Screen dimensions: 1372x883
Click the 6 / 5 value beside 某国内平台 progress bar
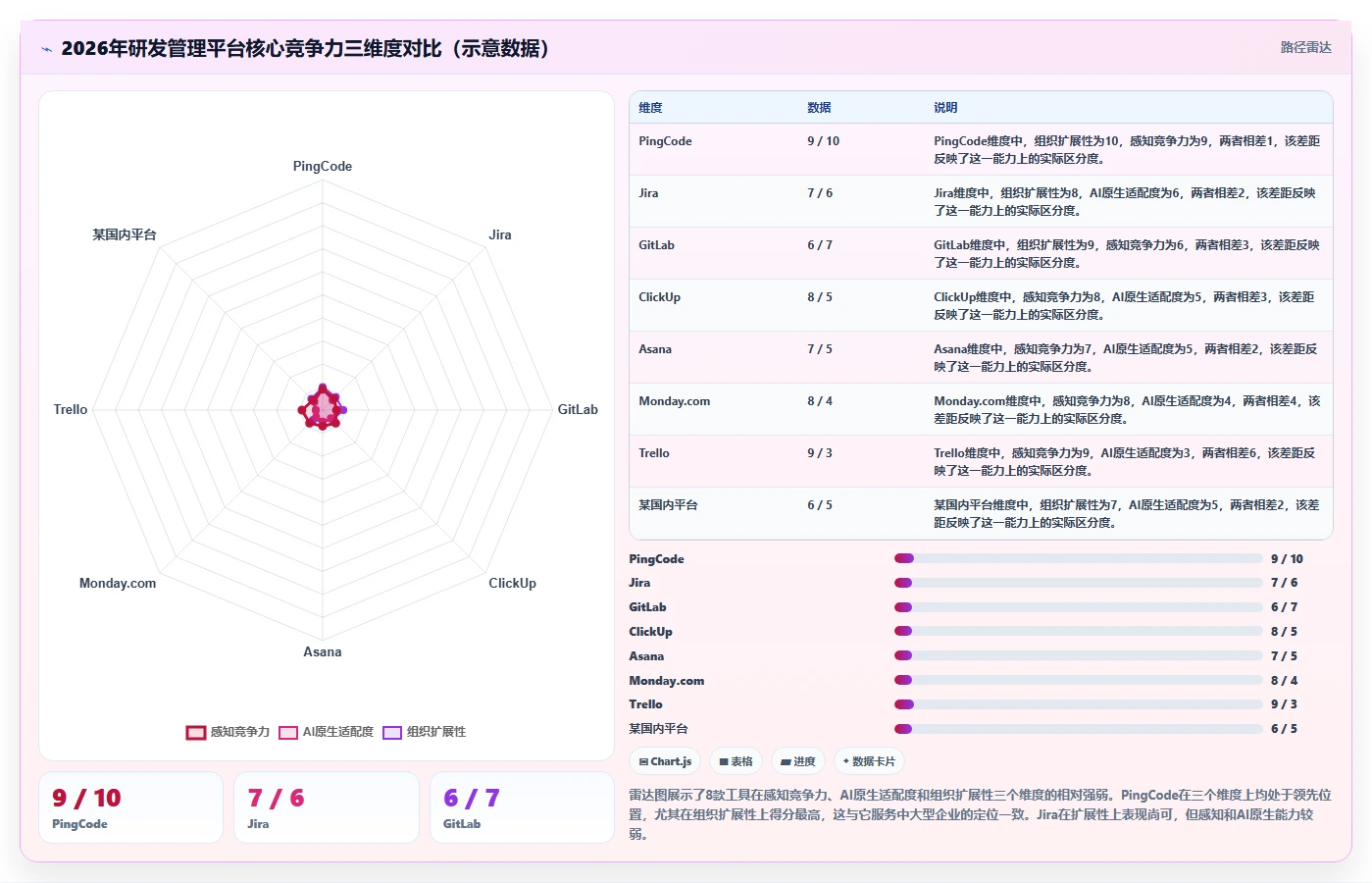tap(1284, 729)
